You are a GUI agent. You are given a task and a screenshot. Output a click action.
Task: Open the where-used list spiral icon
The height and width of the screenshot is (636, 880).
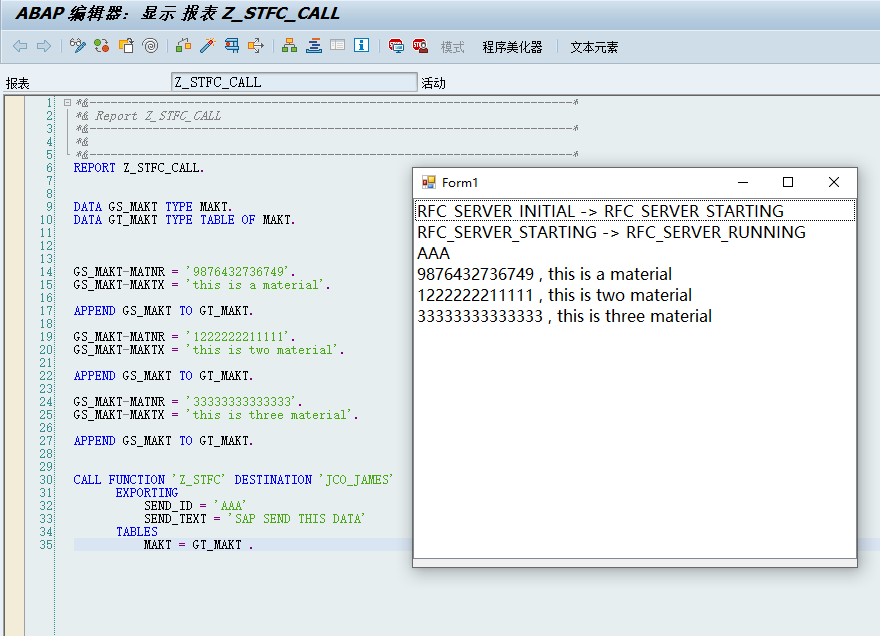tap(148, 46)
